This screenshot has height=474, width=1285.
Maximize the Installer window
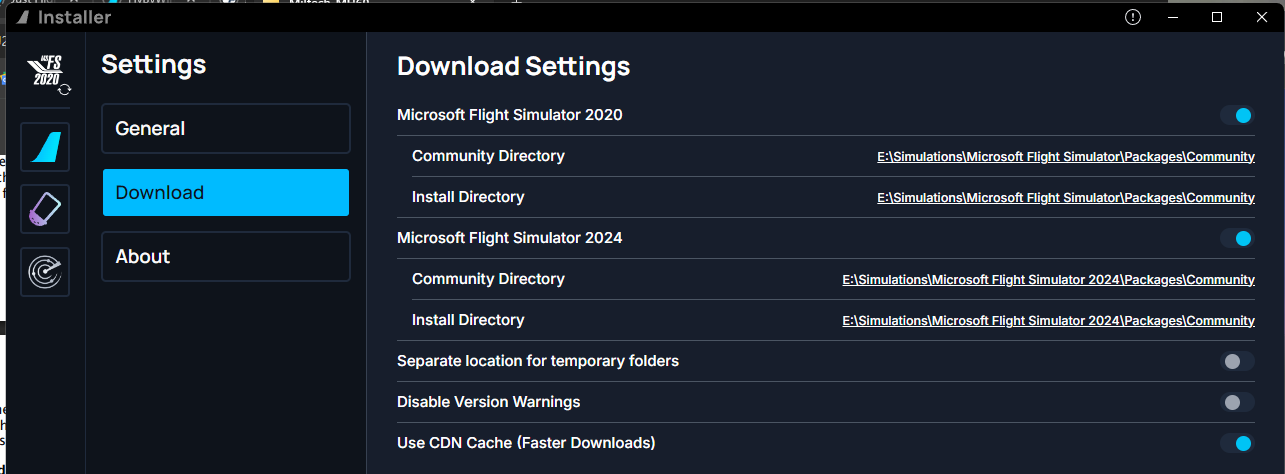click(x=1217, y=17)
